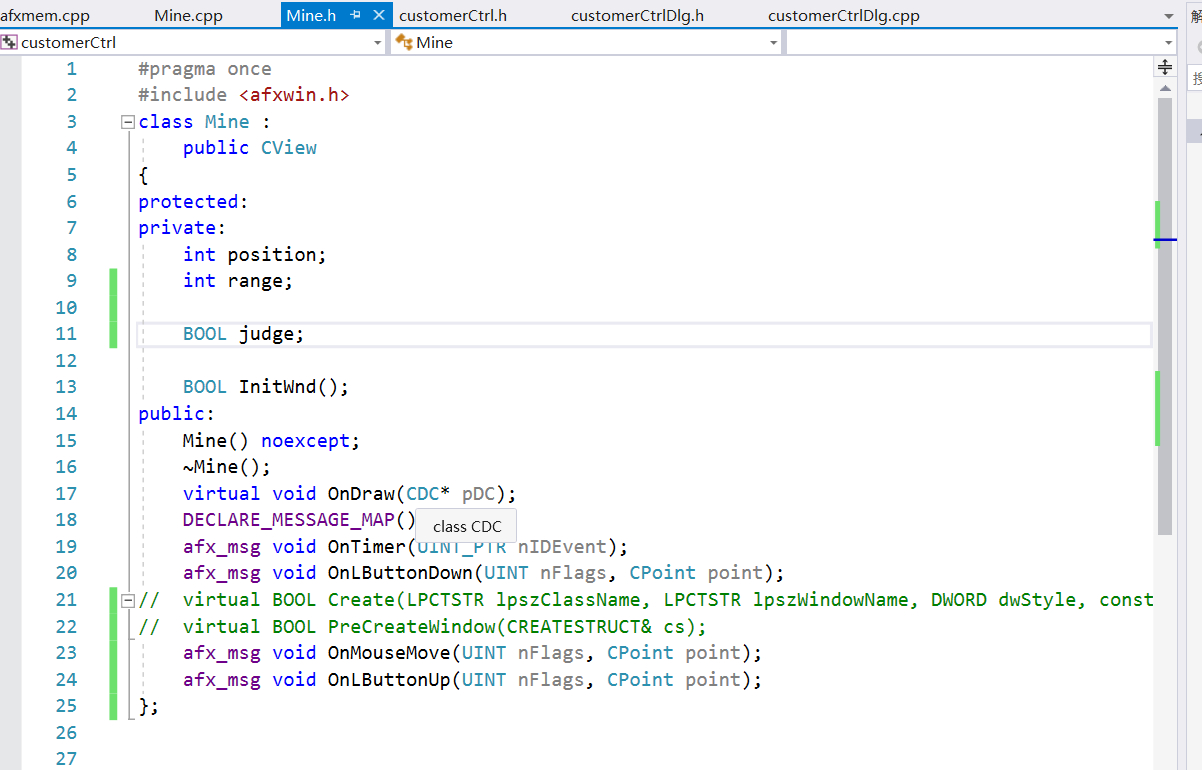Click the editor split-window handle icon

[x=1165, y=67]
